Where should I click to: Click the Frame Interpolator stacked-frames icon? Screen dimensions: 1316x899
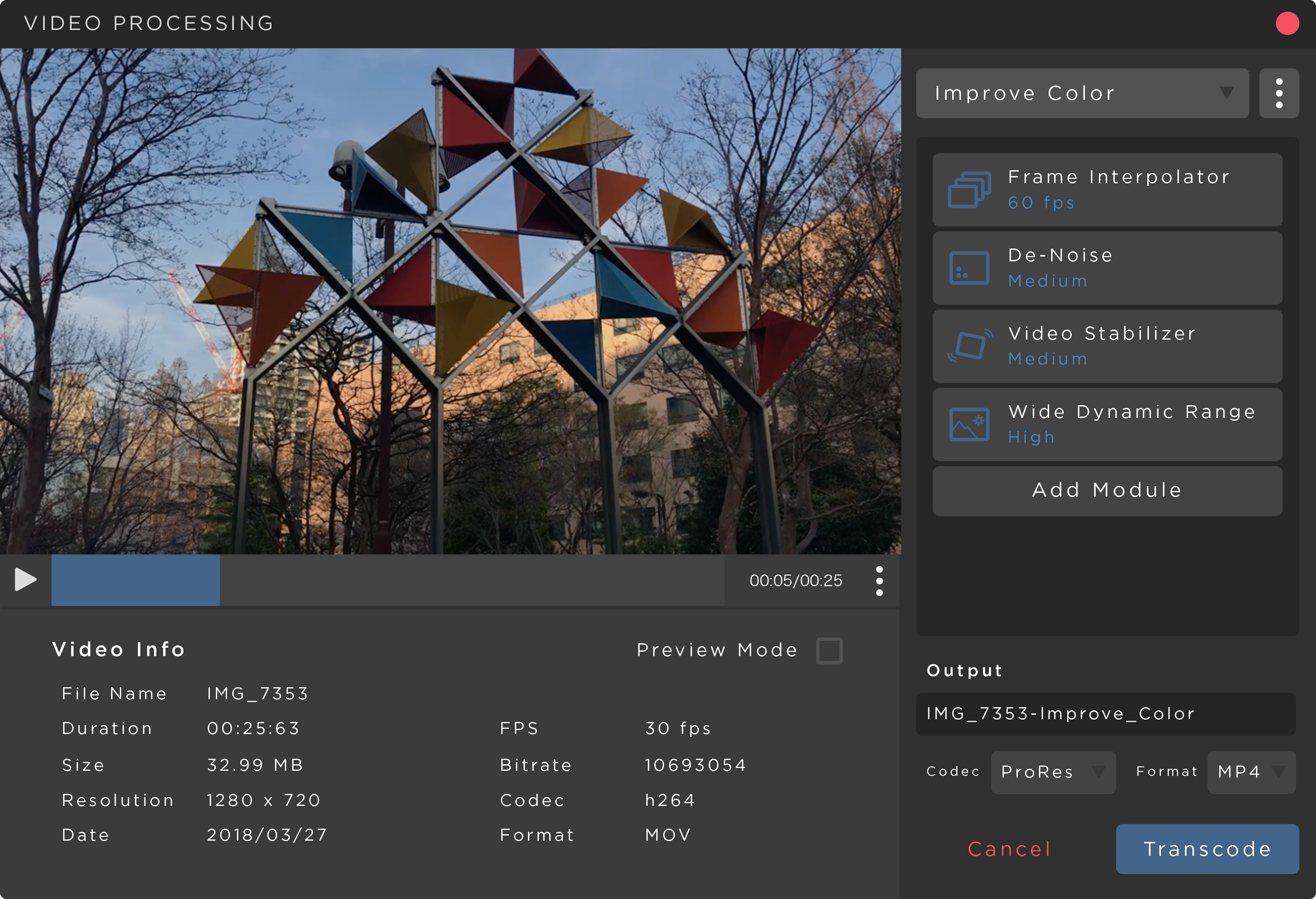[x=969, y=190]
